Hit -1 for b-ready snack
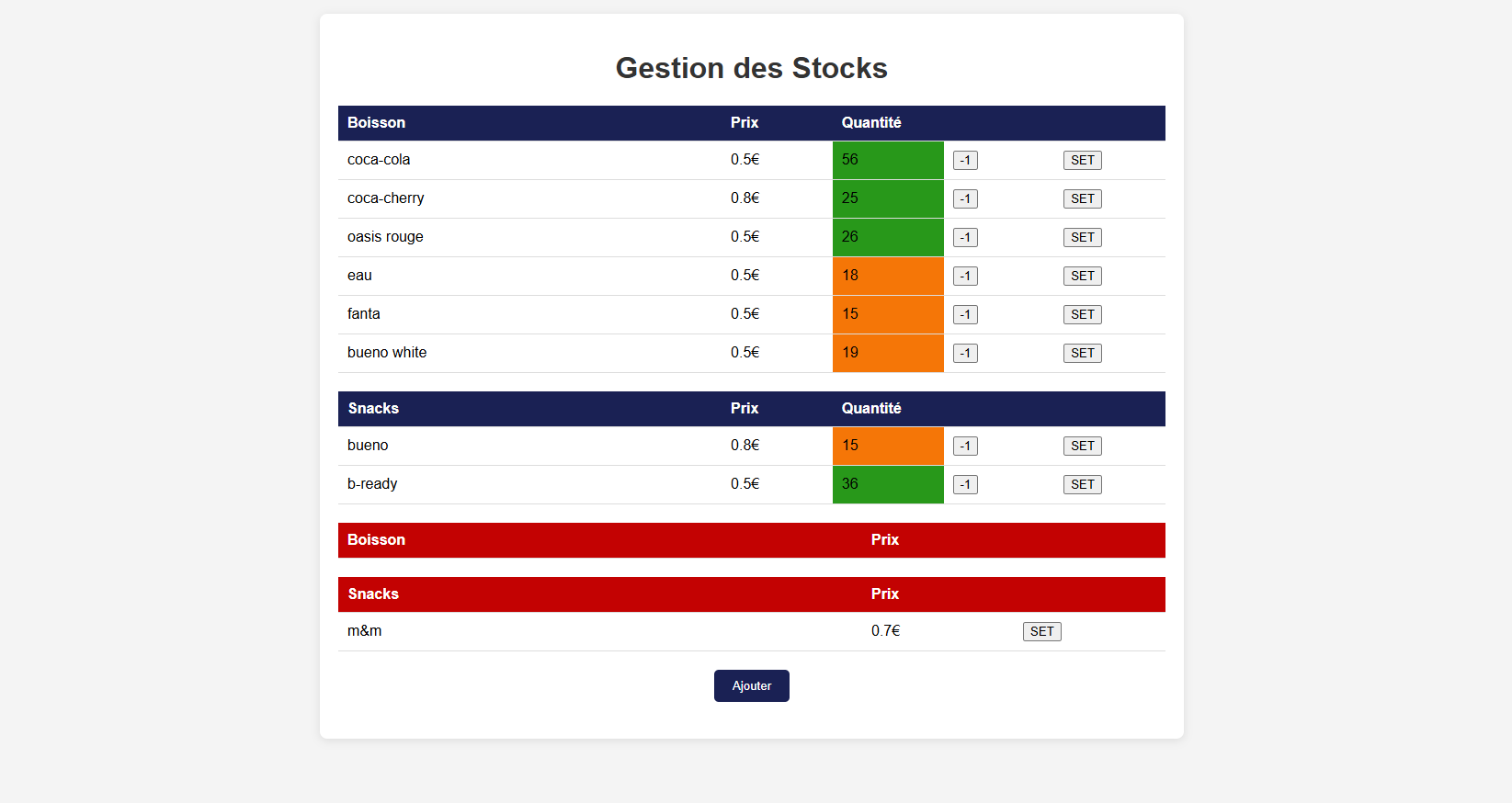1512x803 pixels. pos(965,485)
